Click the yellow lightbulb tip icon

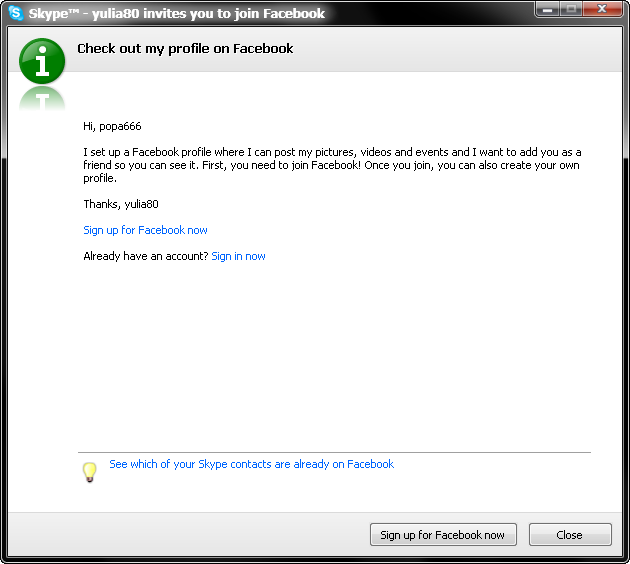click(x=90, y=472)
